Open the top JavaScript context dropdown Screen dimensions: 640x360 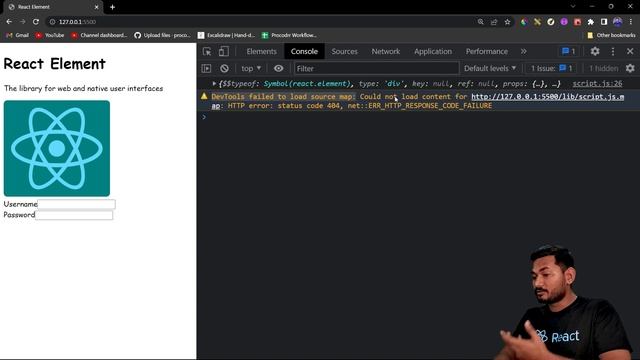point(251,69)
